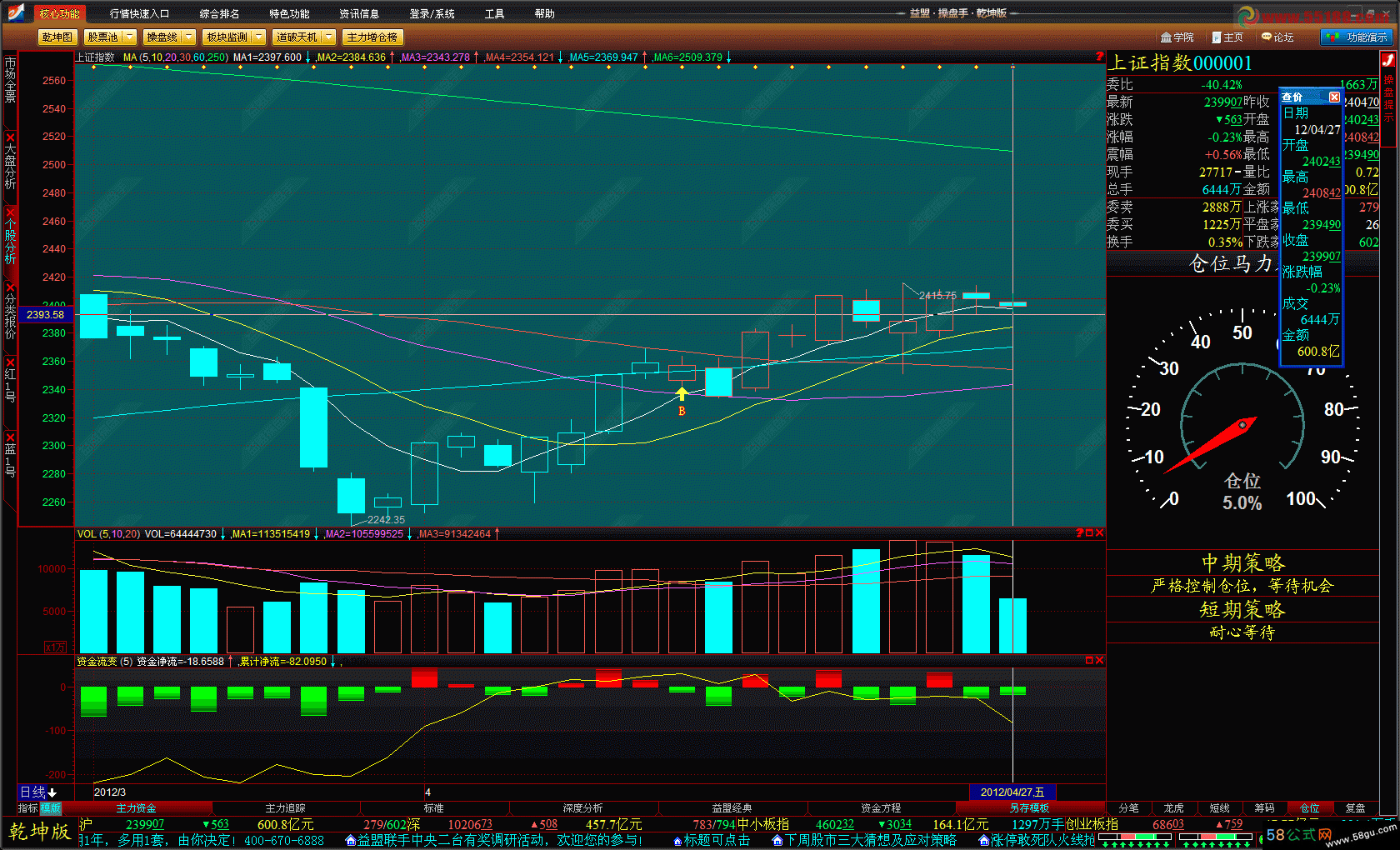Open the 帮助 menu
The height and width of the screenshot is (850, 1400).
click(x=544, y=14)
